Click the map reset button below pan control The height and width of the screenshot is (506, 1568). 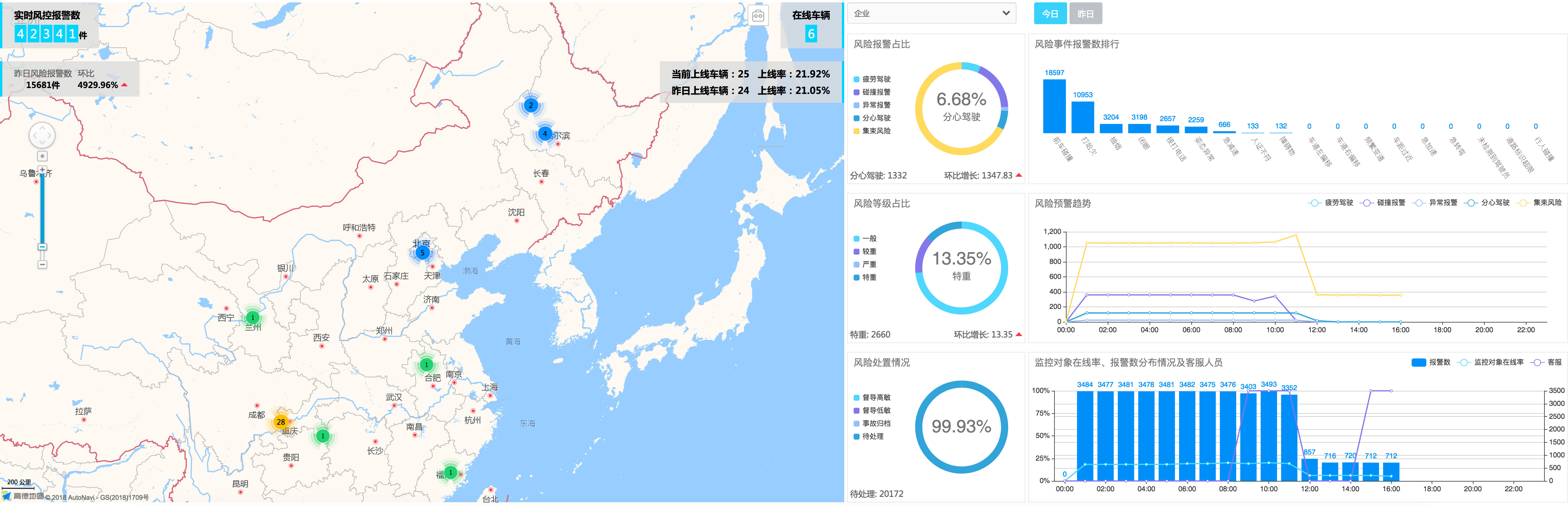tap(42, 156)
